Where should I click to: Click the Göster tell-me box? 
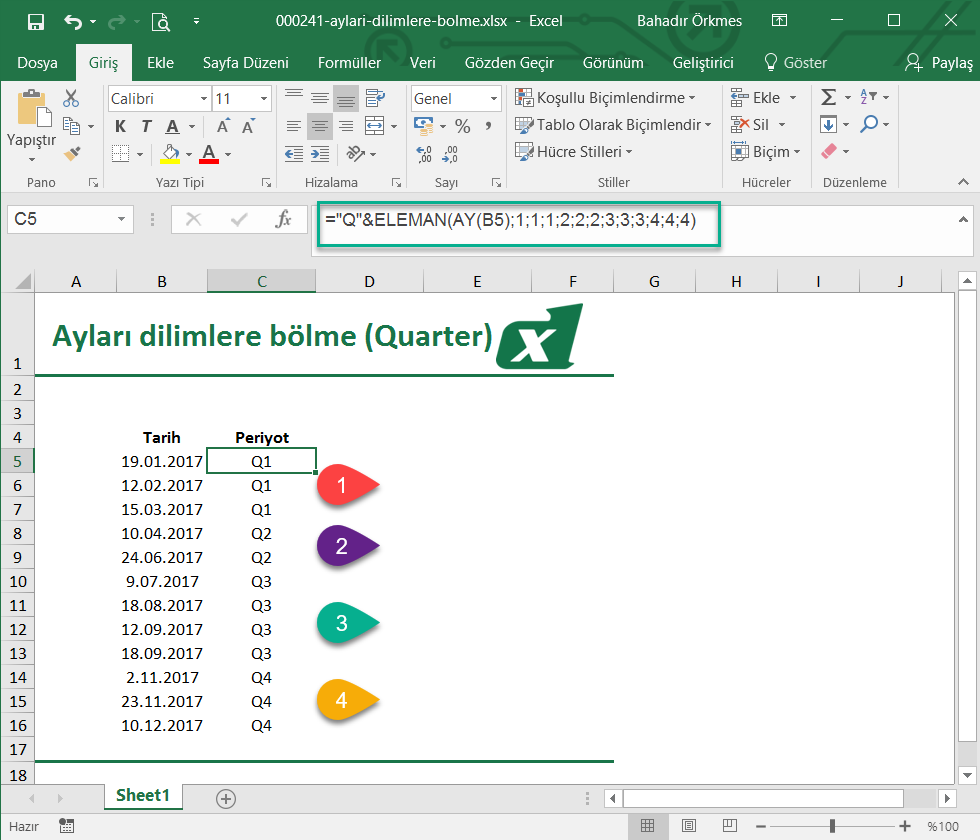pyautogui.click(x=796, y=63)
